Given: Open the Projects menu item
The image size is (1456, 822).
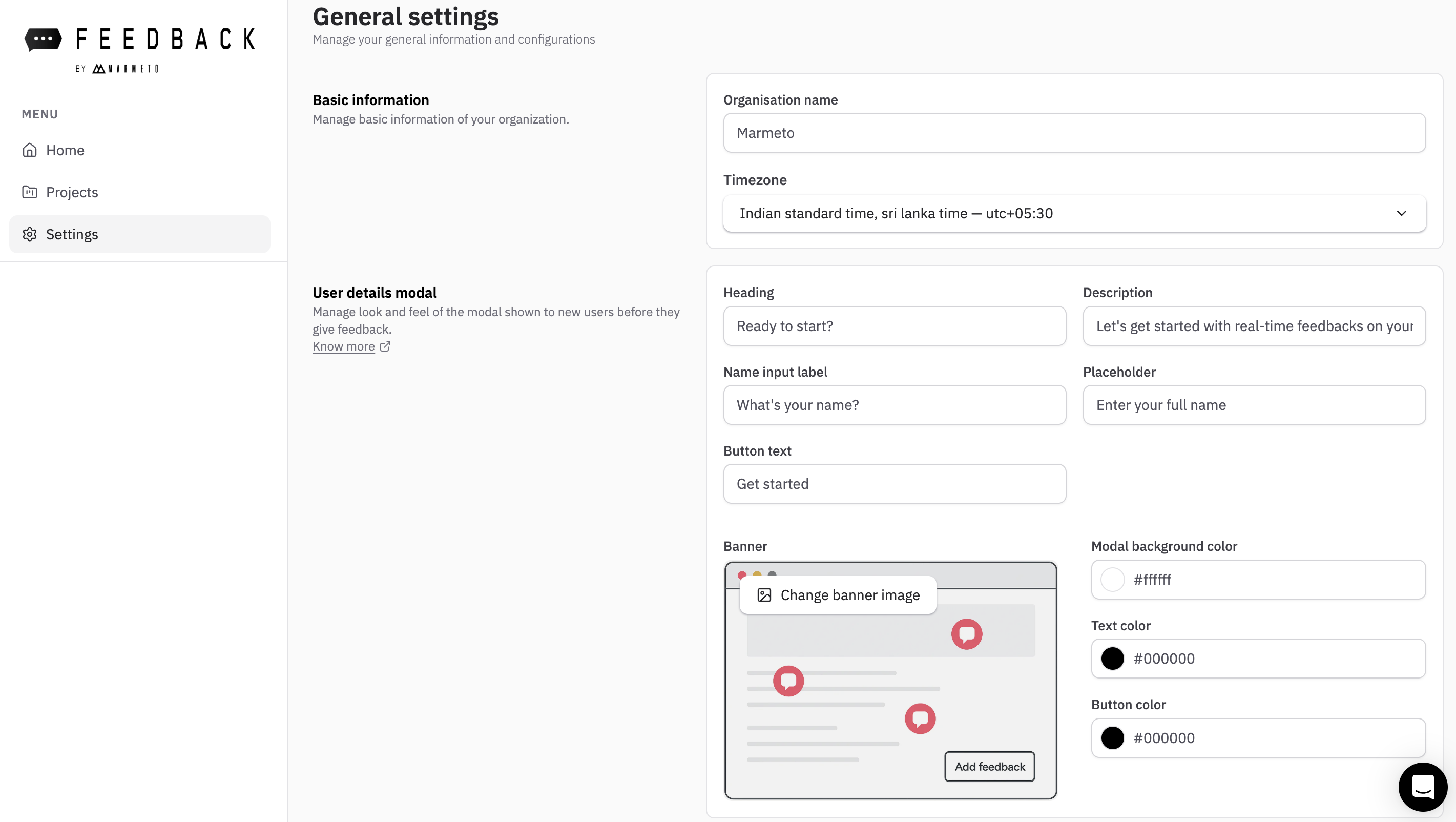Looking at the screenshot, I should pyautogui.click(x=72, y=192).
